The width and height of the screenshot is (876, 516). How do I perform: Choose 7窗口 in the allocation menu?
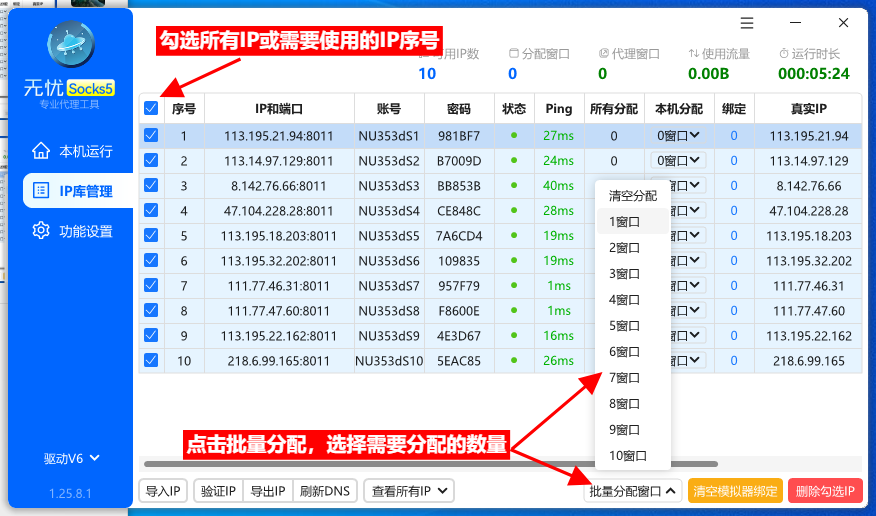632,378
